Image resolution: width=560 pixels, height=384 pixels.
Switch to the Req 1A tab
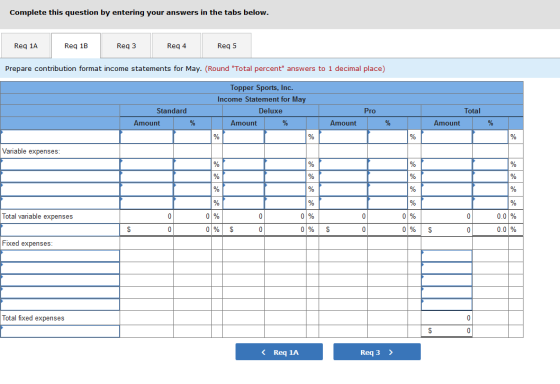coord(26,46)
